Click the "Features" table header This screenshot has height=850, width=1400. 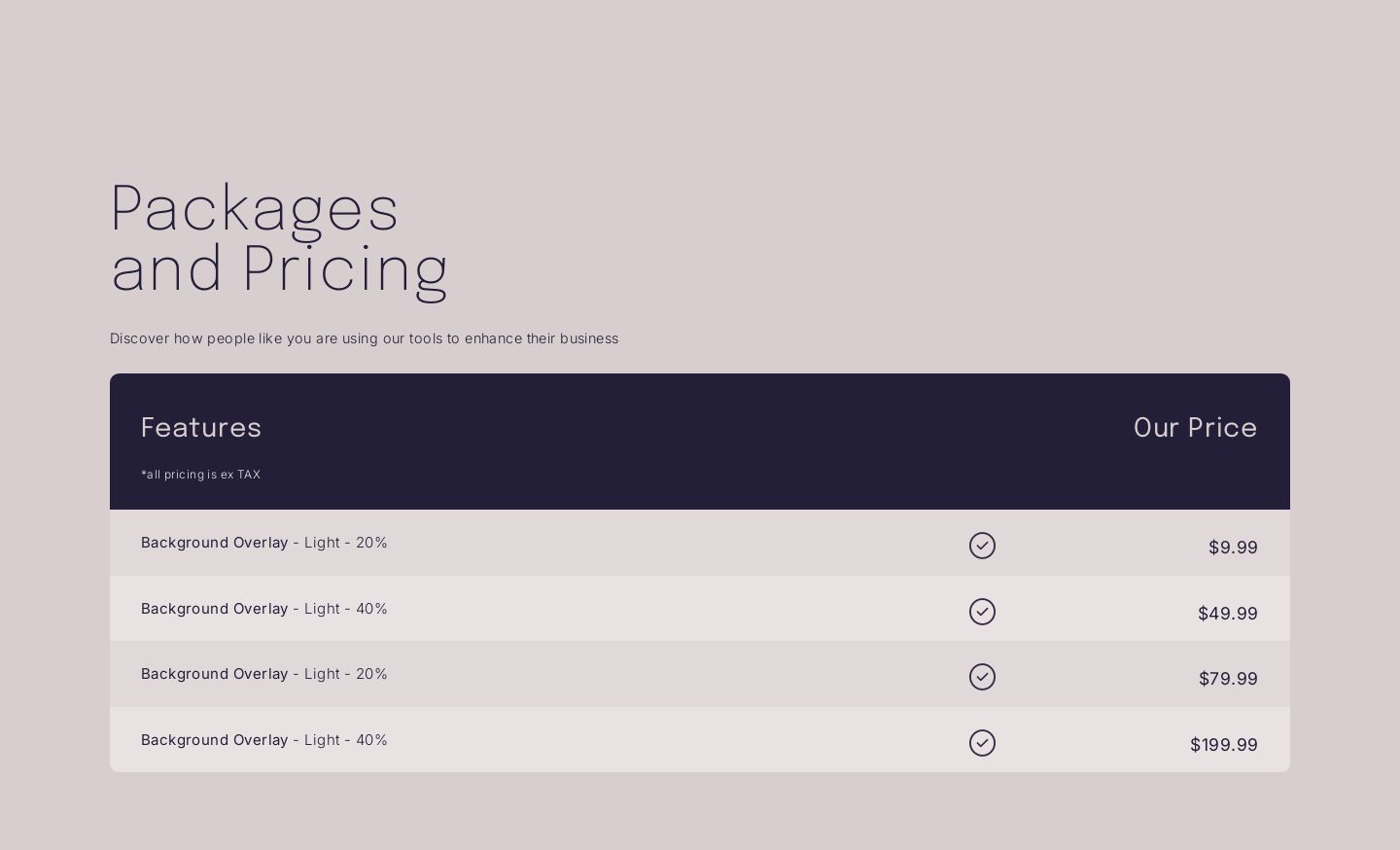(201, 428)
